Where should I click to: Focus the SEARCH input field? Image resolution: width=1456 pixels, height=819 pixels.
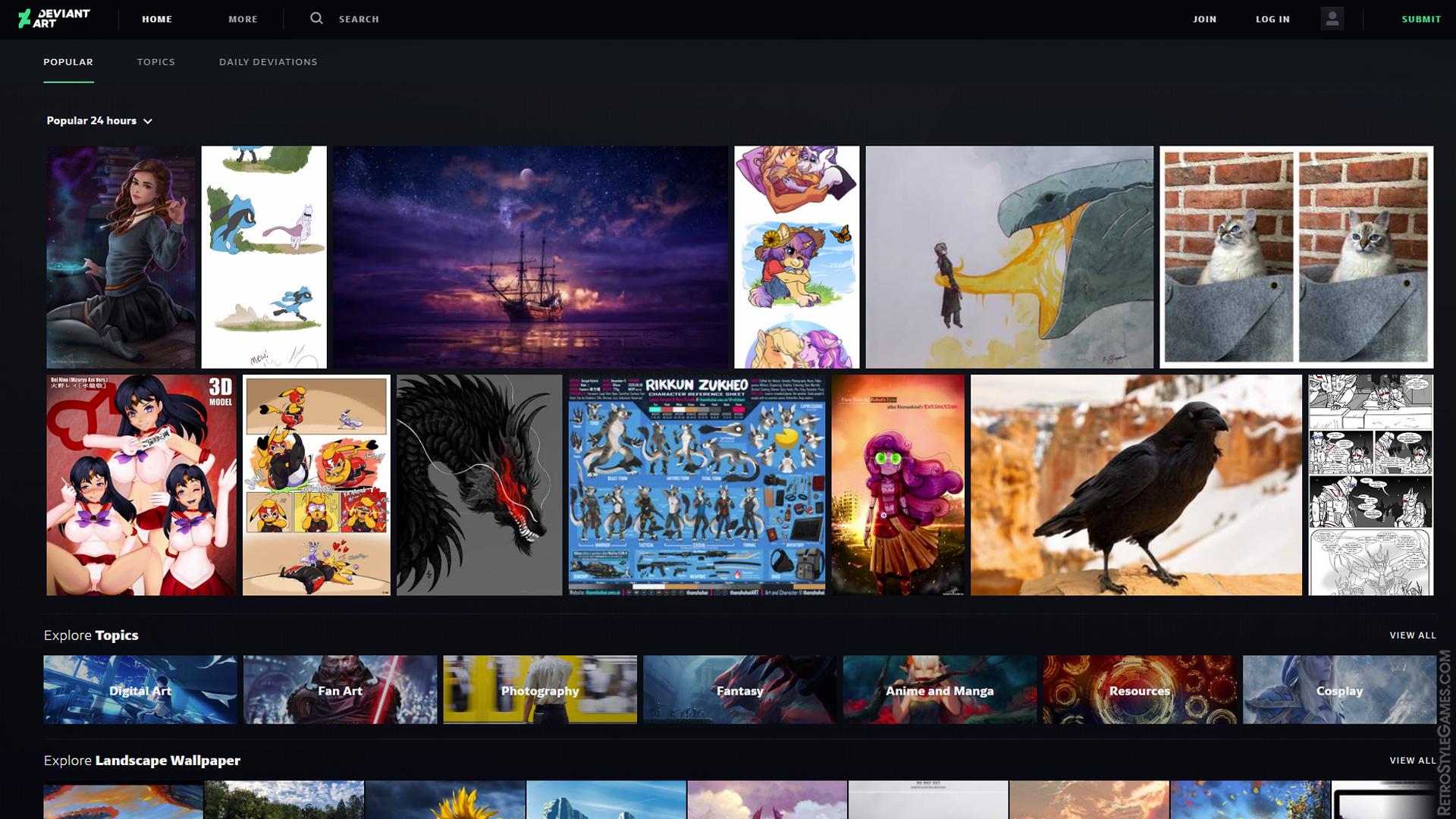[x=359, y=19]
